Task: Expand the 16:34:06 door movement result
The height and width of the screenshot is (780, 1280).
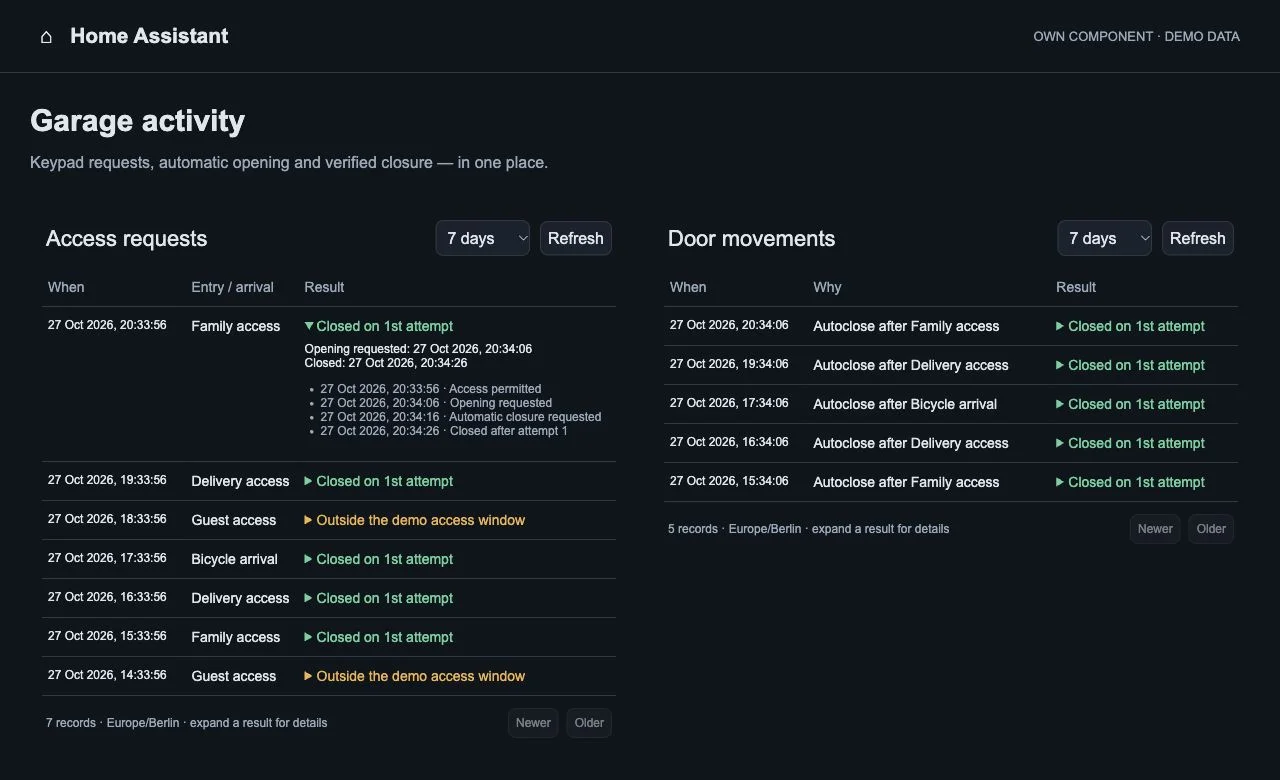Action: pos(1131,443)
